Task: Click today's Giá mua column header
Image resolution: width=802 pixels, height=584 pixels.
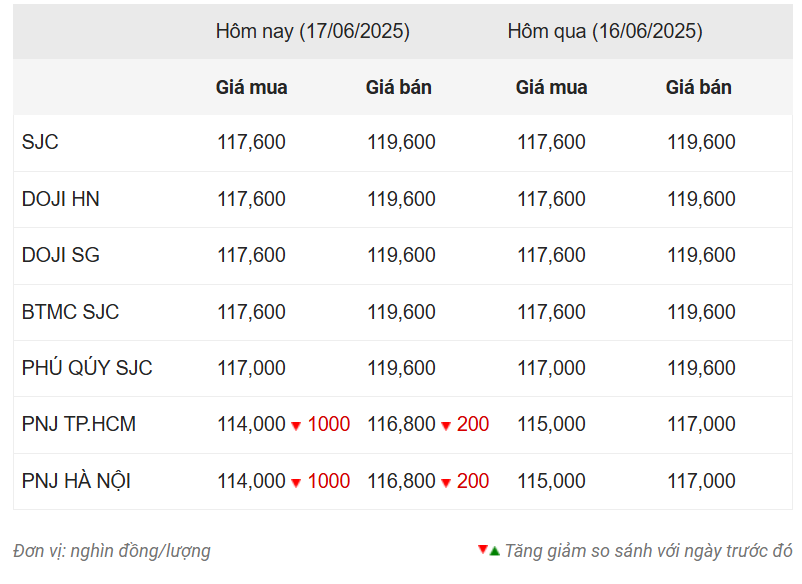Action: pos(251,87)
